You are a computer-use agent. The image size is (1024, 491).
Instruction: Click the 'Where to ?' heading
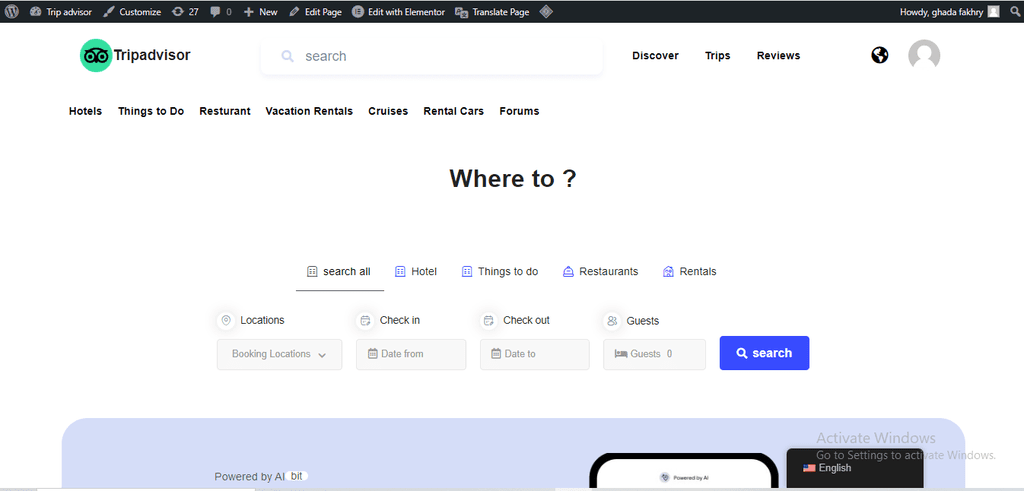pyautogui.click(x=513, y=178)
